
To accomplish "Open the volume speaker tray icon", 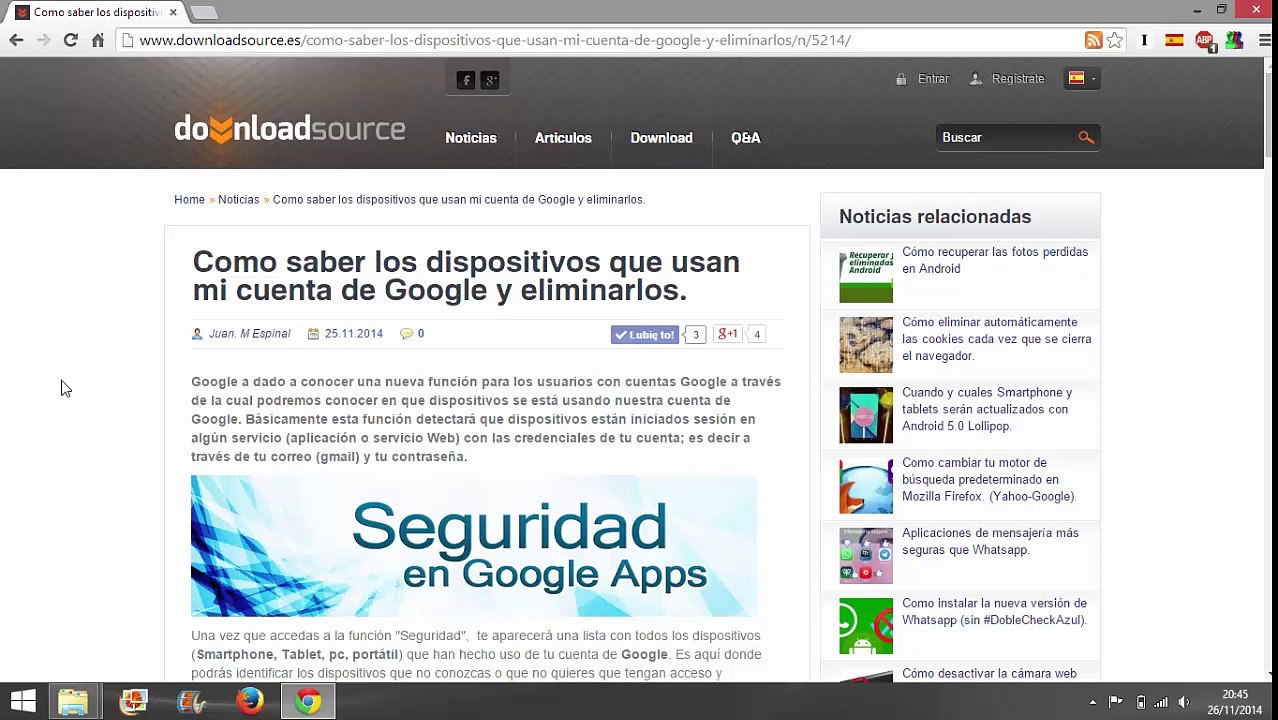I will click(1184, 702).
